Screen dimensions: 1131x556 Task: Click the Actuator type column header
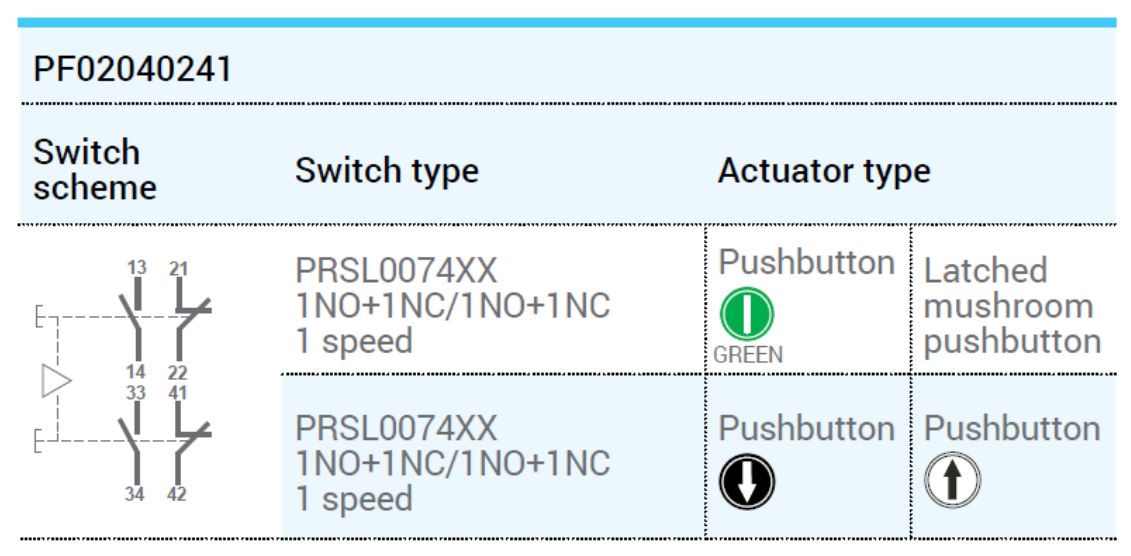[x=824, y=171]
